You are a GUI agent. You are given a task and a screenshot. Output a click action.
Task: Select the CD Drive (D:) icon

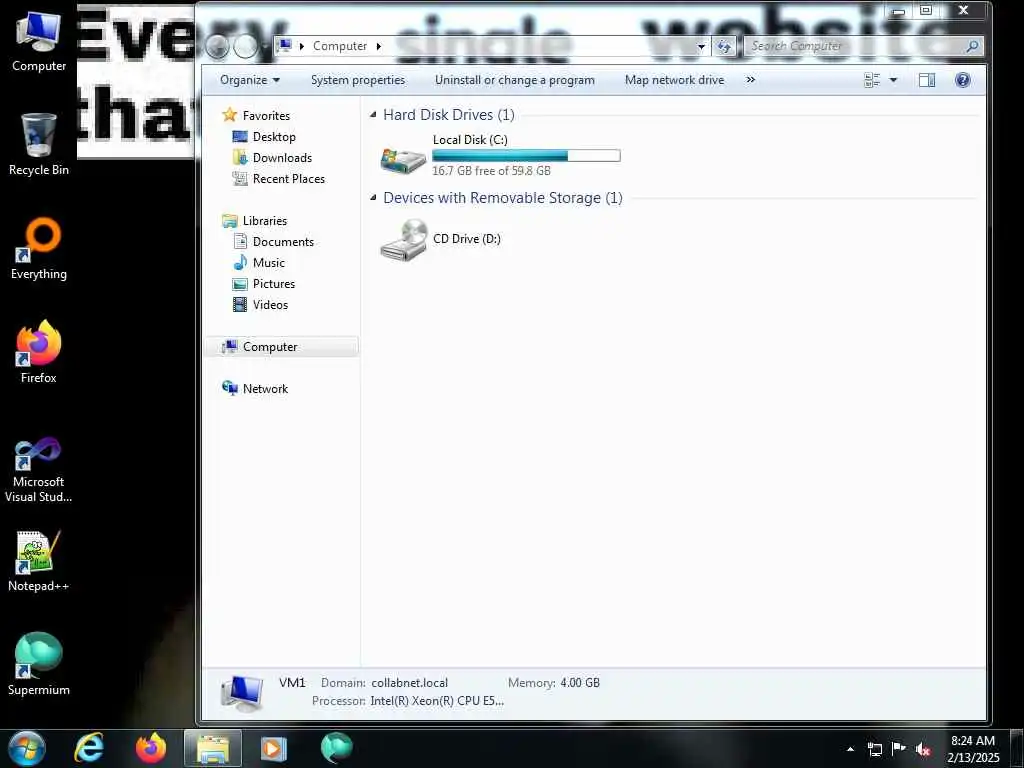click(x=404, y=240)
